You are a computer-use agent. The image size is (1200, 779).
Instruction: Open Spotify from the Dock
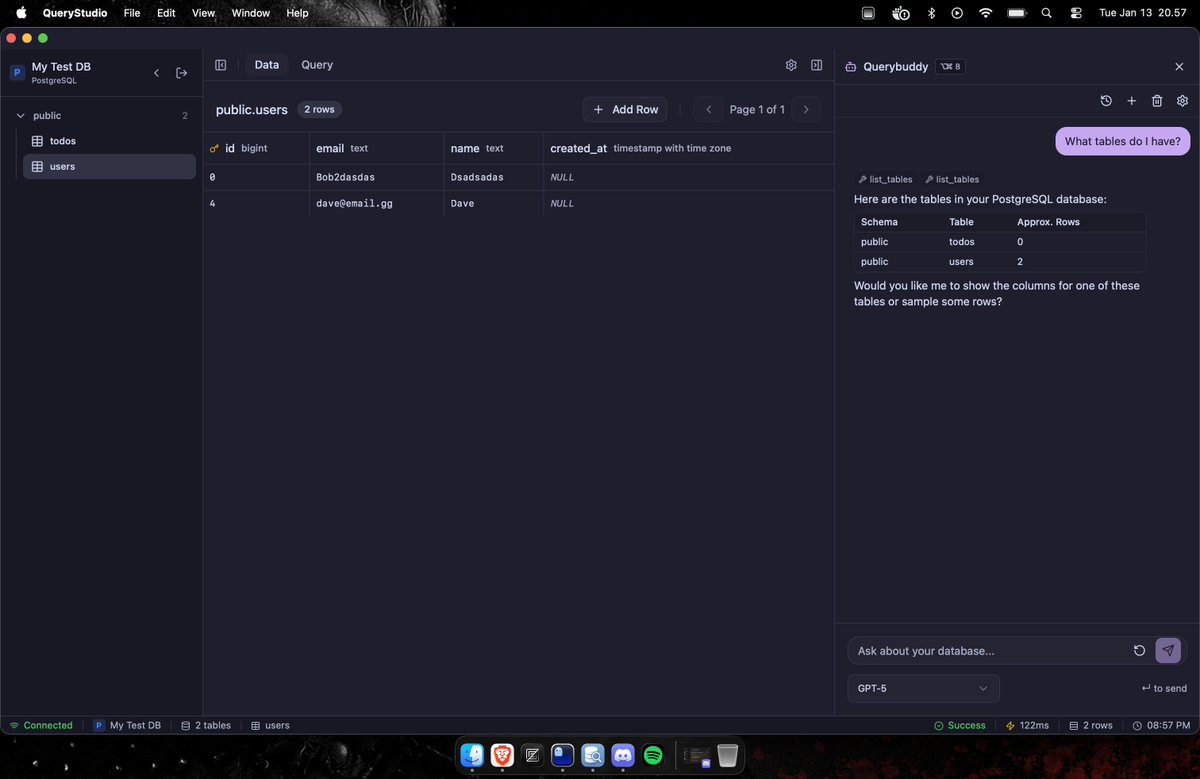[x=653, y=755]
